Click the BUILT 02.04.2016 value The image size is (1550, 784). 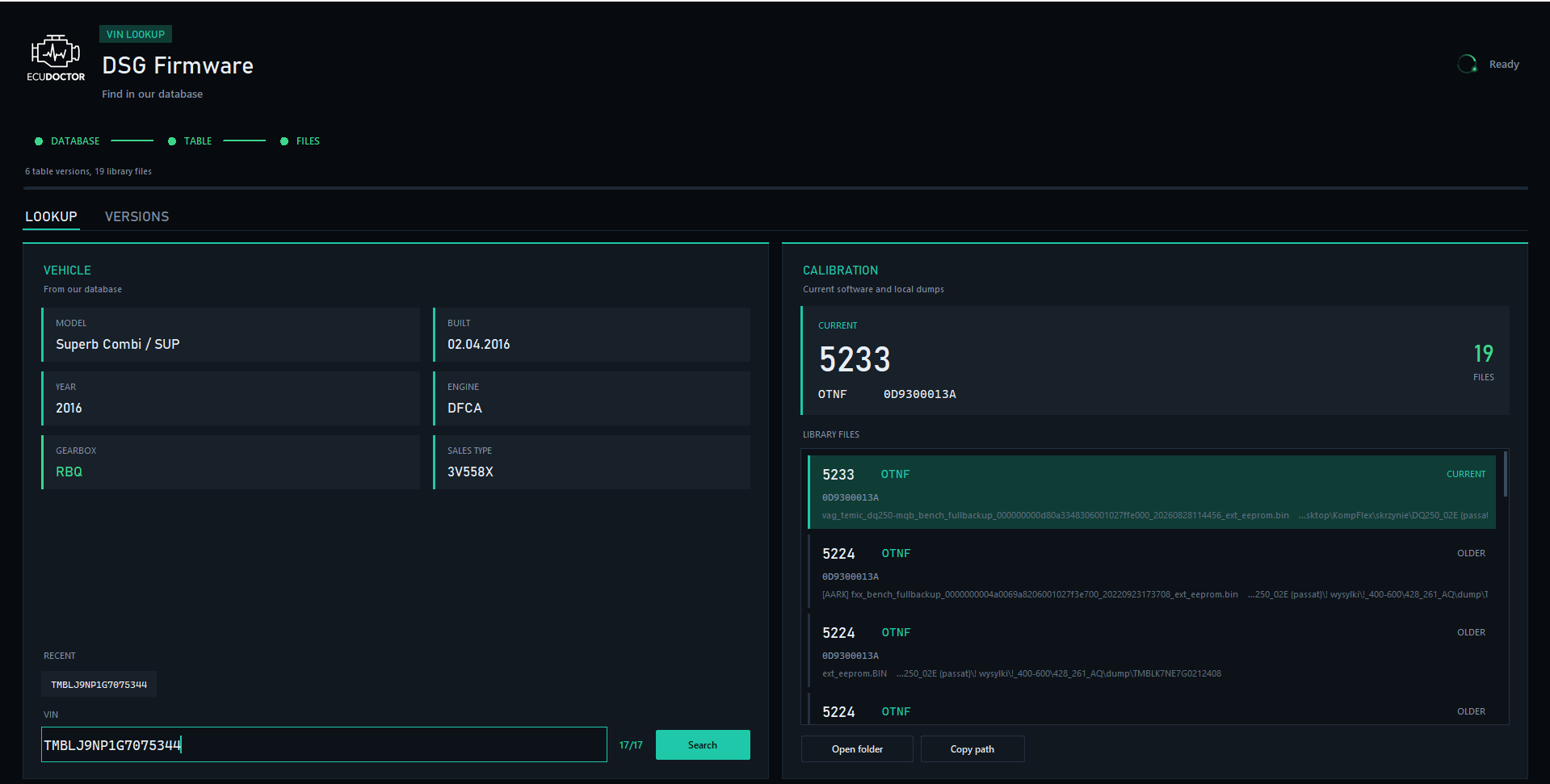(x=479, y=344)
